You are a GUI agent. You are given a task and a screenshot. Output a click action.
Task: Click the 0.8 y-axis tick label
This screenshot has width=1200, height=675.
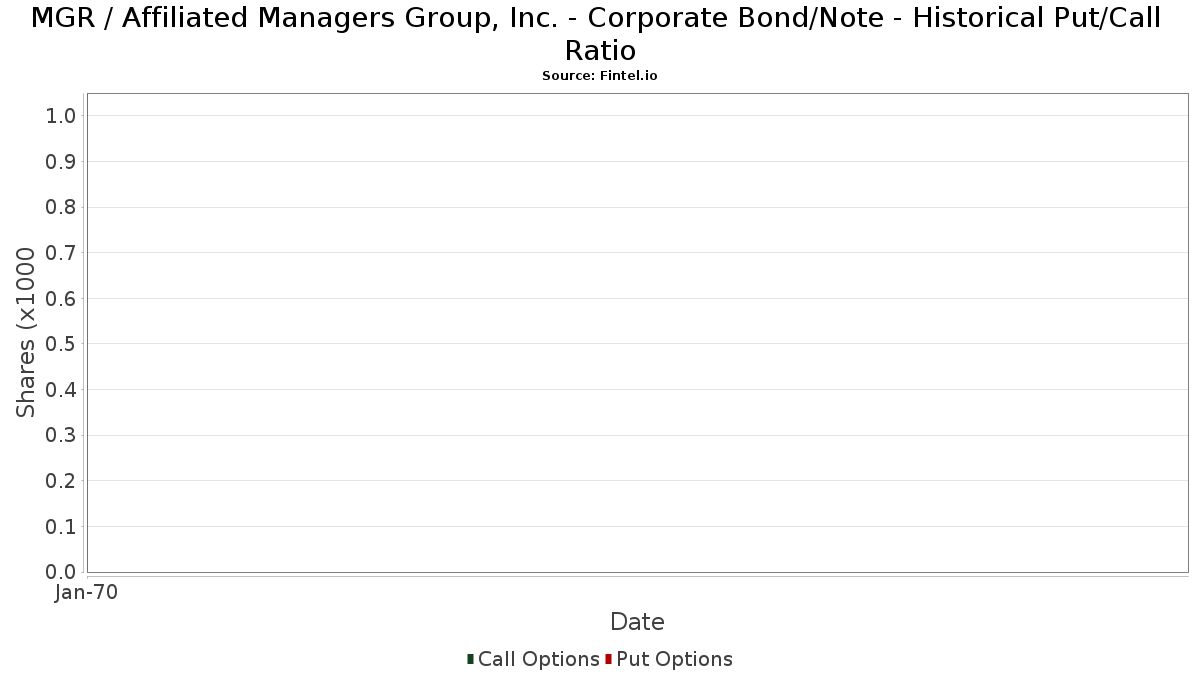pos(61,207)
